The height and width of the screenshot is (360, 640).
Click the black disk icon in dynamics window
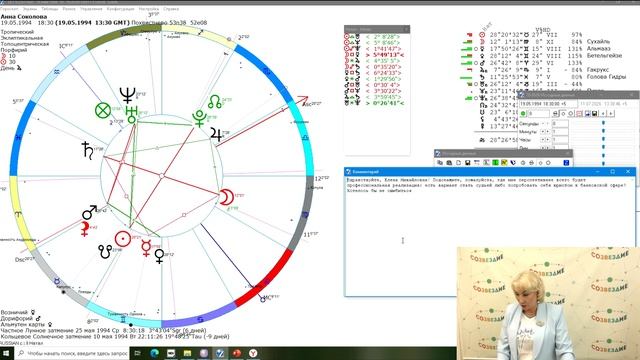[595, 113]
